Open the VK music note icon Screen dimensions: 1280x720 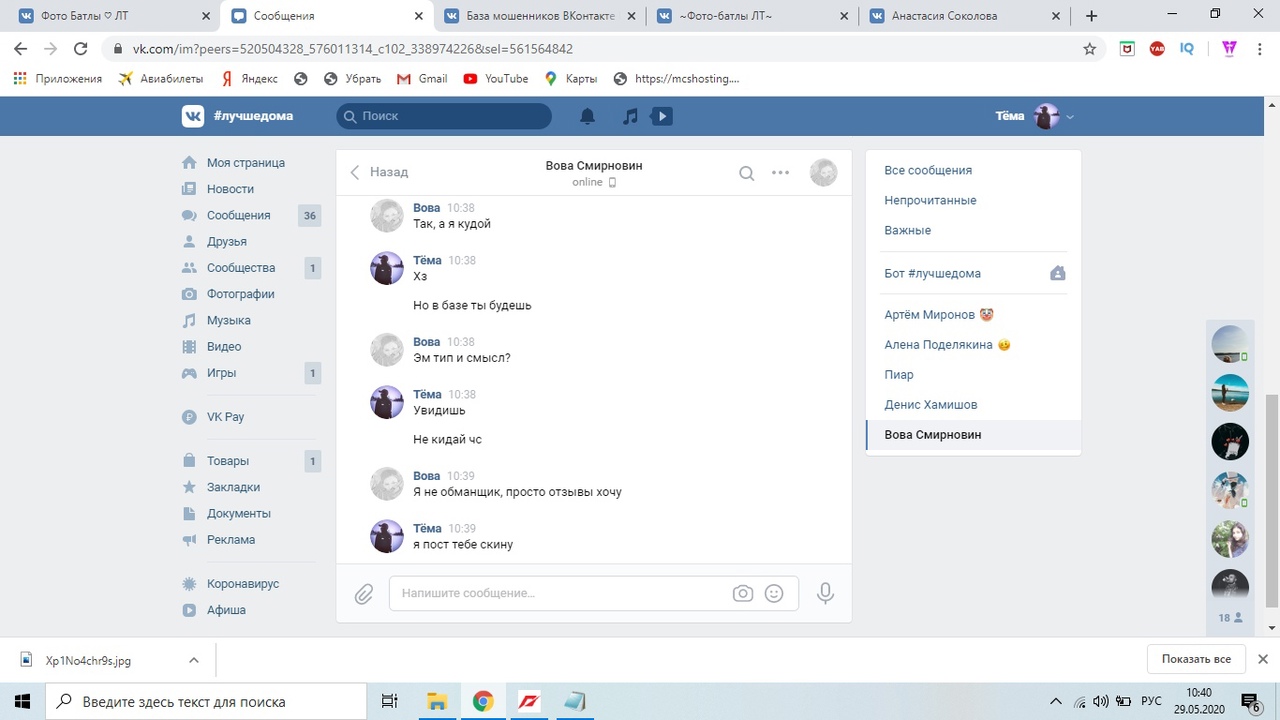pos(630,117)
